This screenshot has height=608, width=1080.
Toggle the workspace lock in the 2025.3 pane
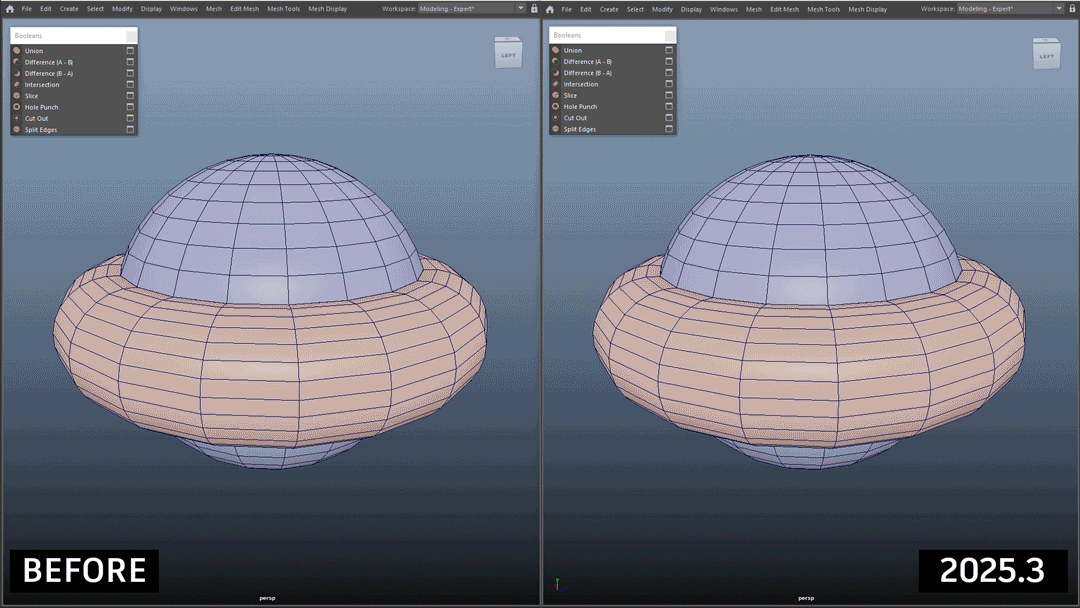coord(1073,9)
